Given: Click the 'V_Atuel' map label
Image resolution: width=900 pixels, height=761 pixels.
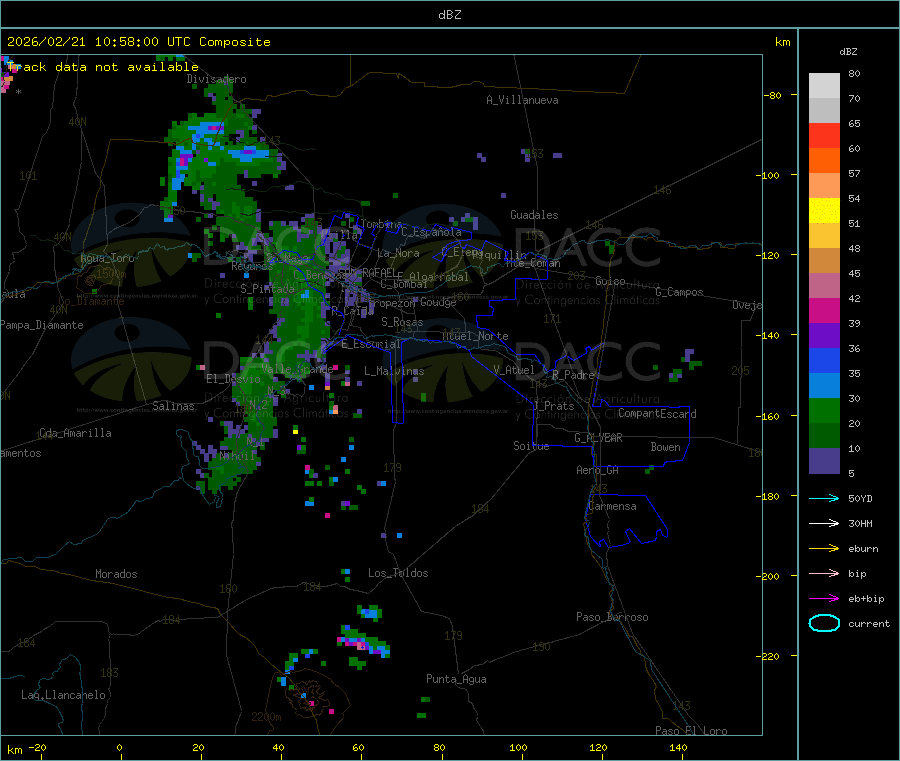Looking at the screenshot, I should (x=514, y=370).
